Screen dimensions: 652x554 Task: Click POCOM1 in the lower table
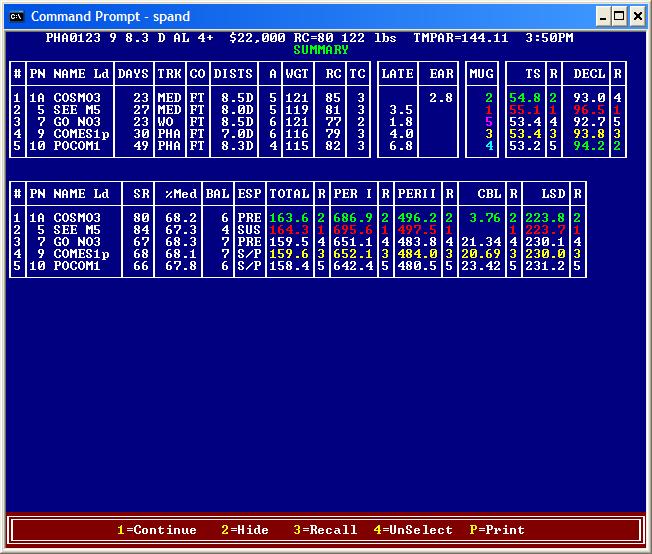click(x=77, y=266)
